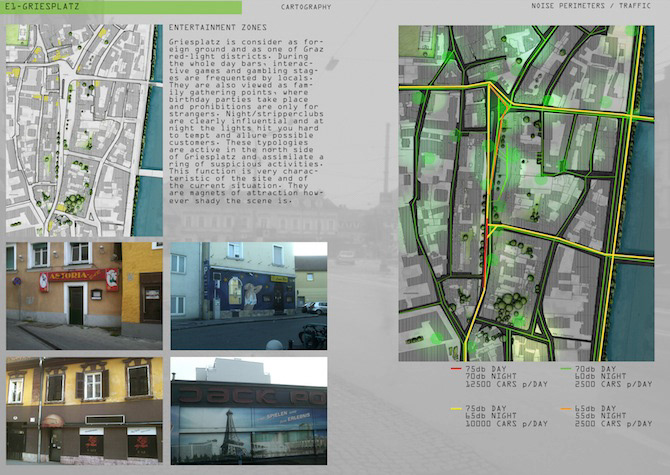The width and height of the screenshot is (670, 475).
Task: Click the paragraph starting 'Griesplatz is consider'
Action: click(246, 121)
